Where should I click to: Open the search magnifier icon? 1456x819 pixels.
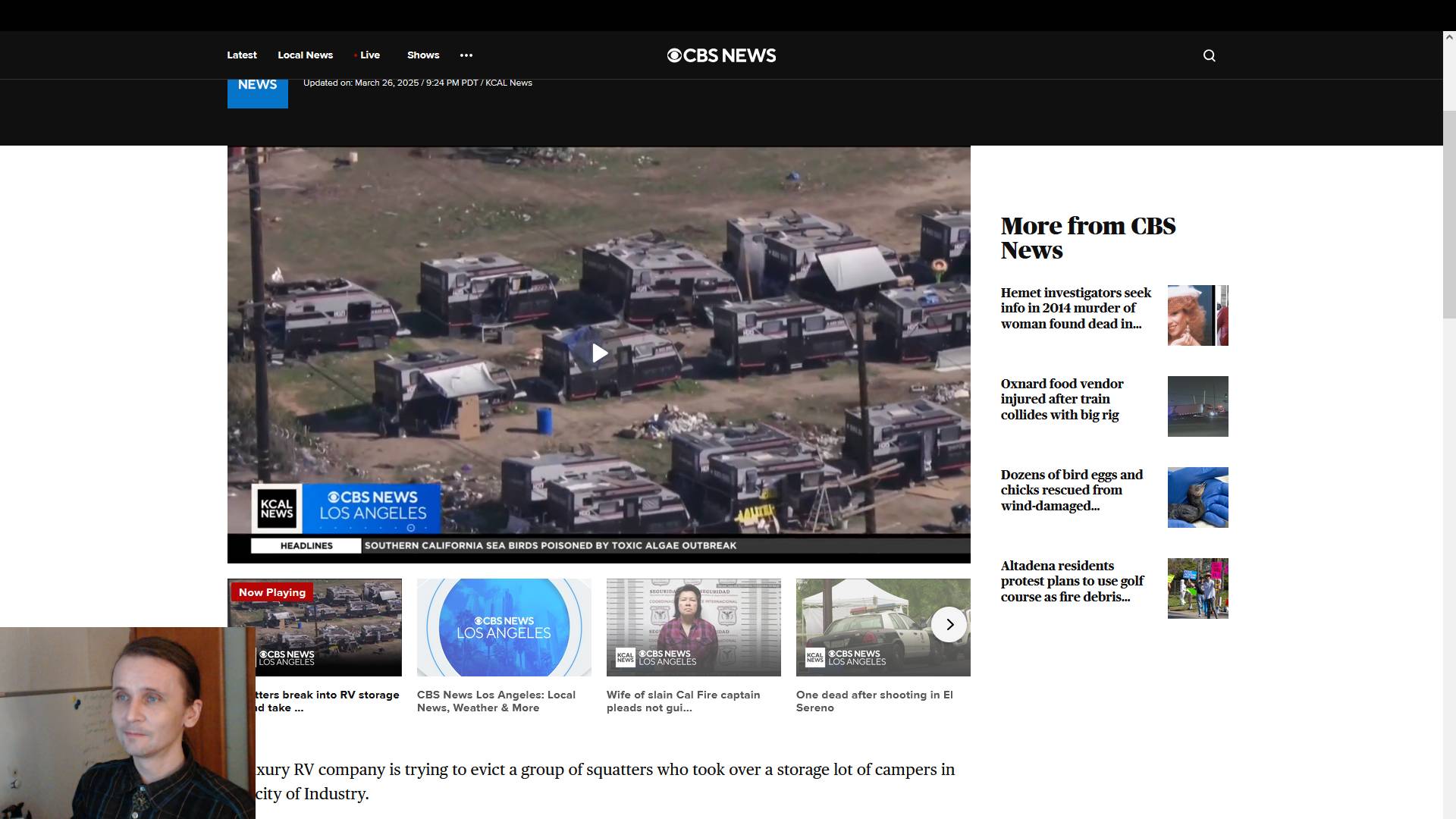click(1209, 55)
